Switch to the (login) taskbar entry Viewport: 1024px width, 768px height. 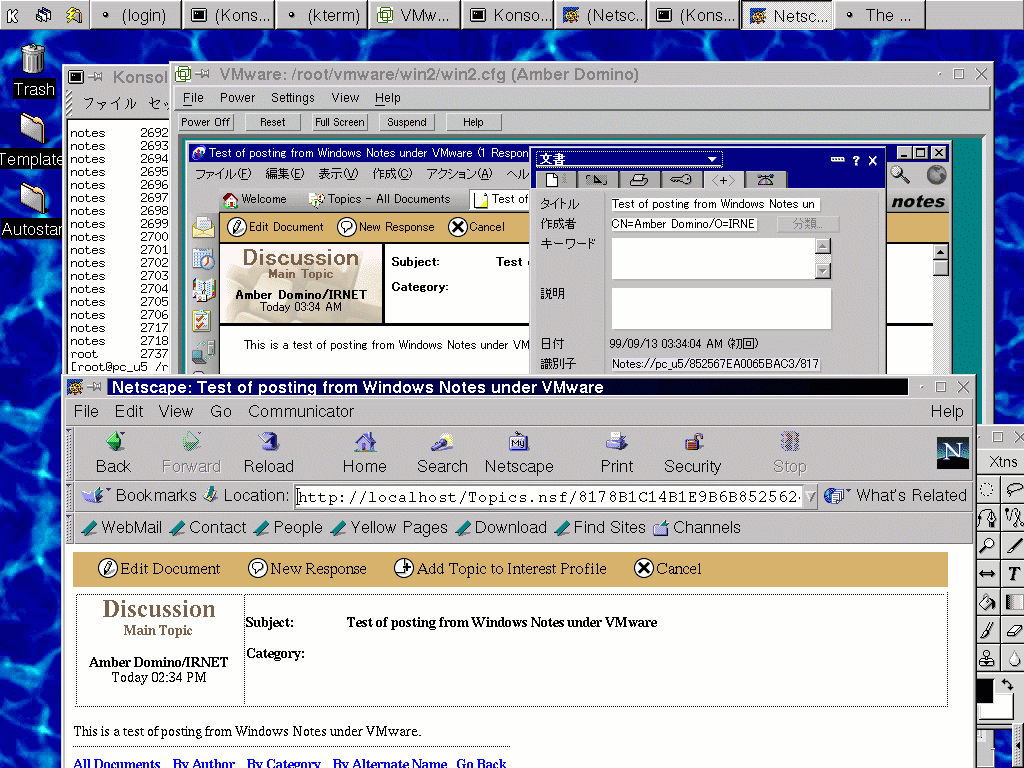click(136, 15)
